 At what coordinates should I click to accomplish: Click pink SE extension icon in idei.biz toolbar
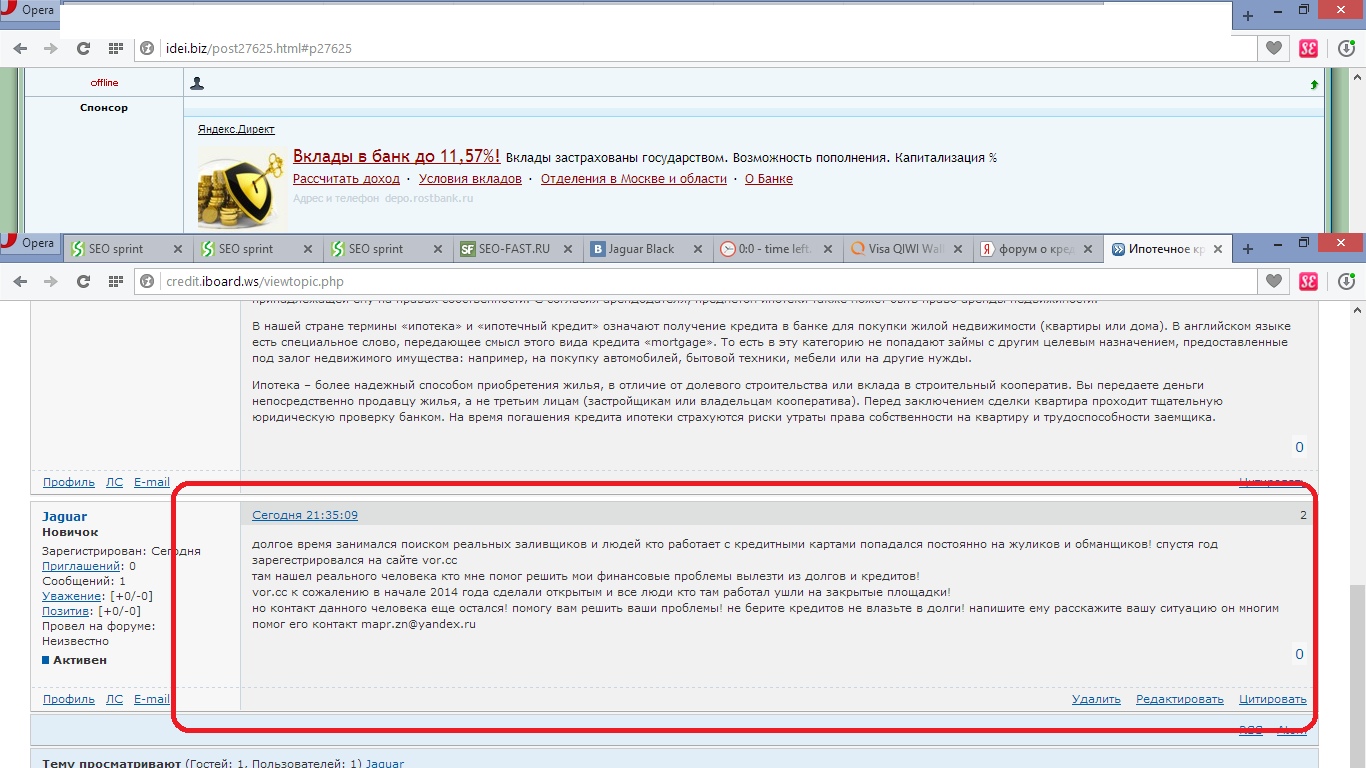click(1308, 48)
